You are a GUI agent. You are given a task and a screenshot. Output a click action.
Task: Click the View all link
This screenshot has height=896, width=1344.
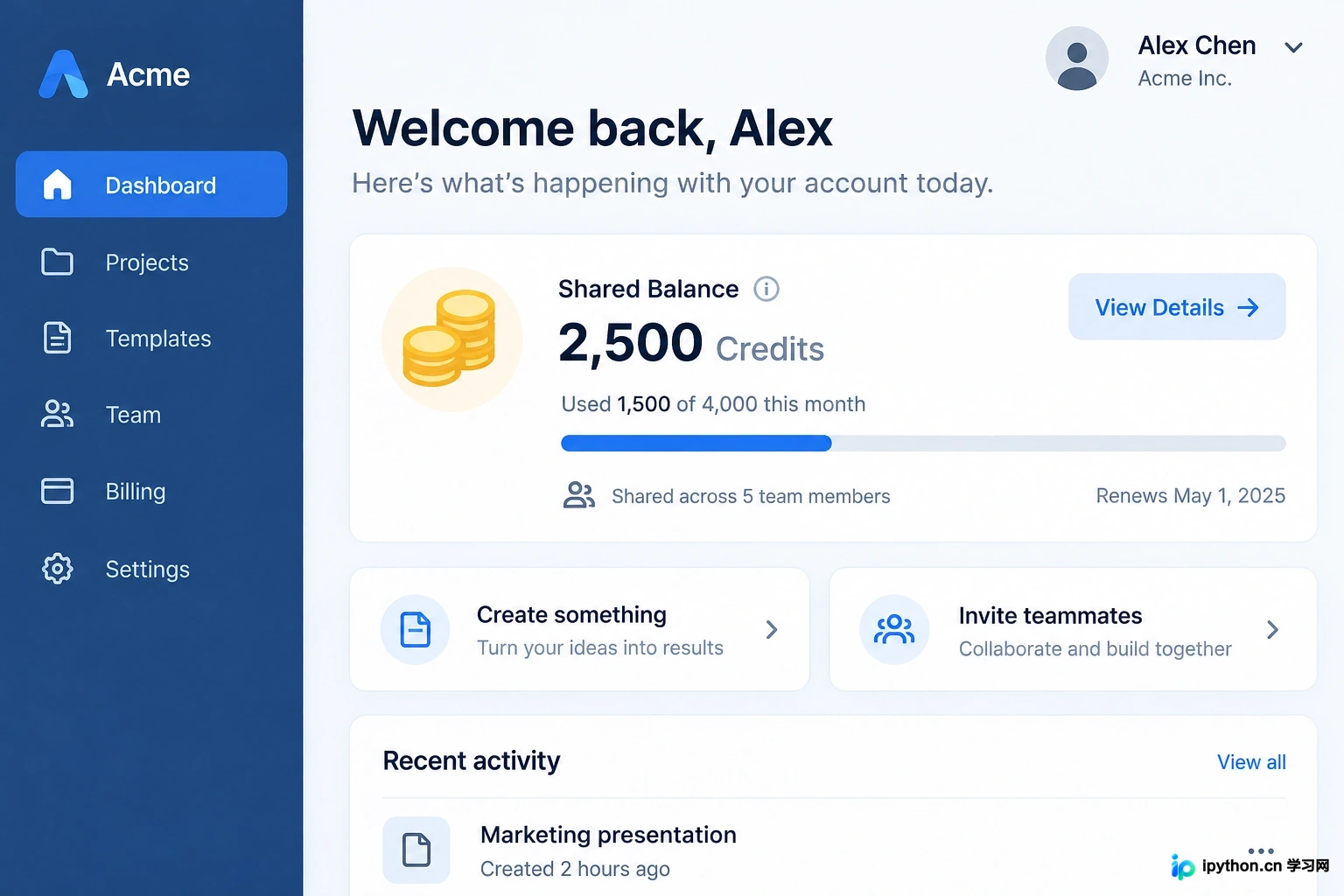1251,762
